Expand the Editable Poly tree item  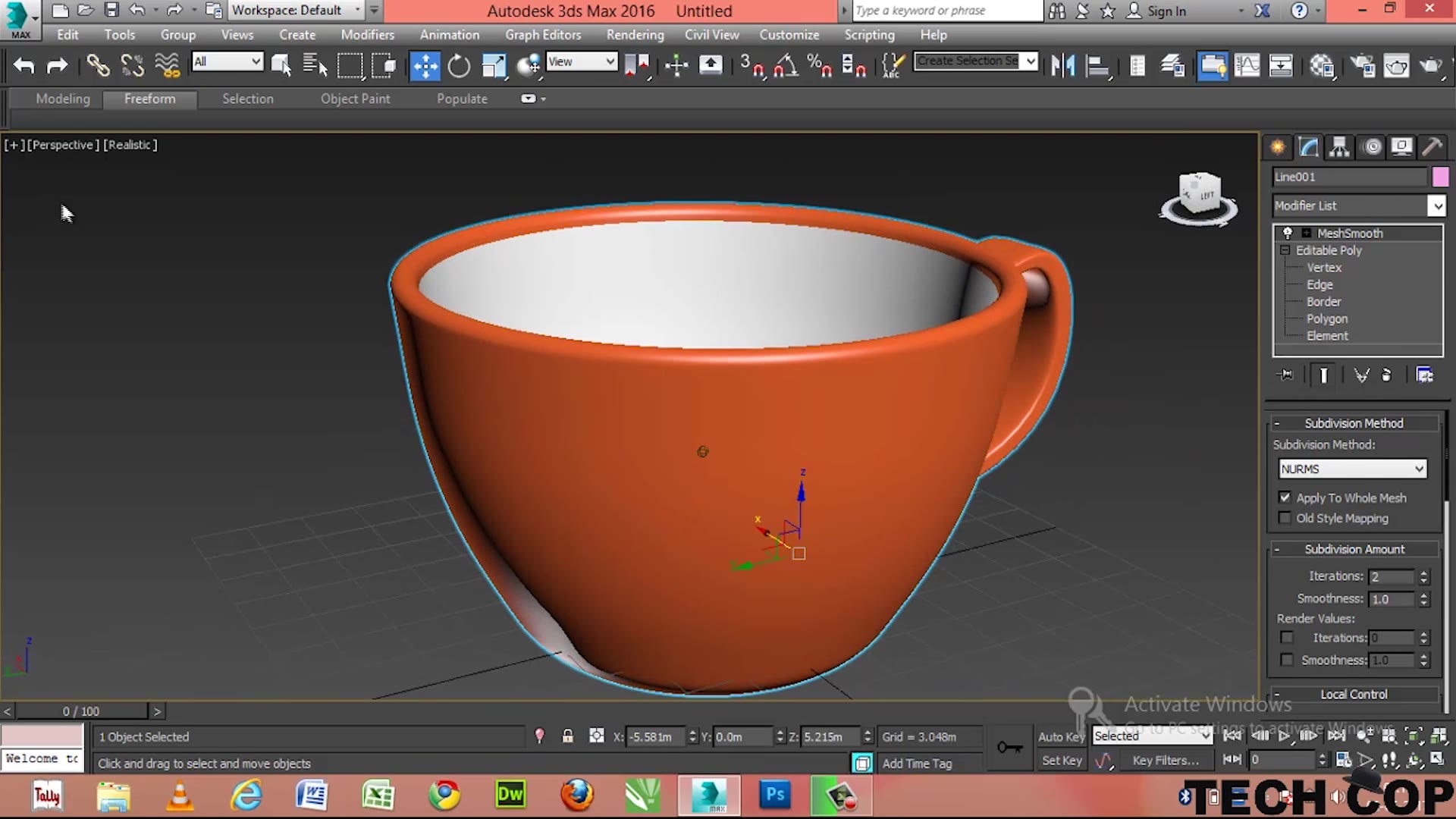click(x=1285, y=250)
